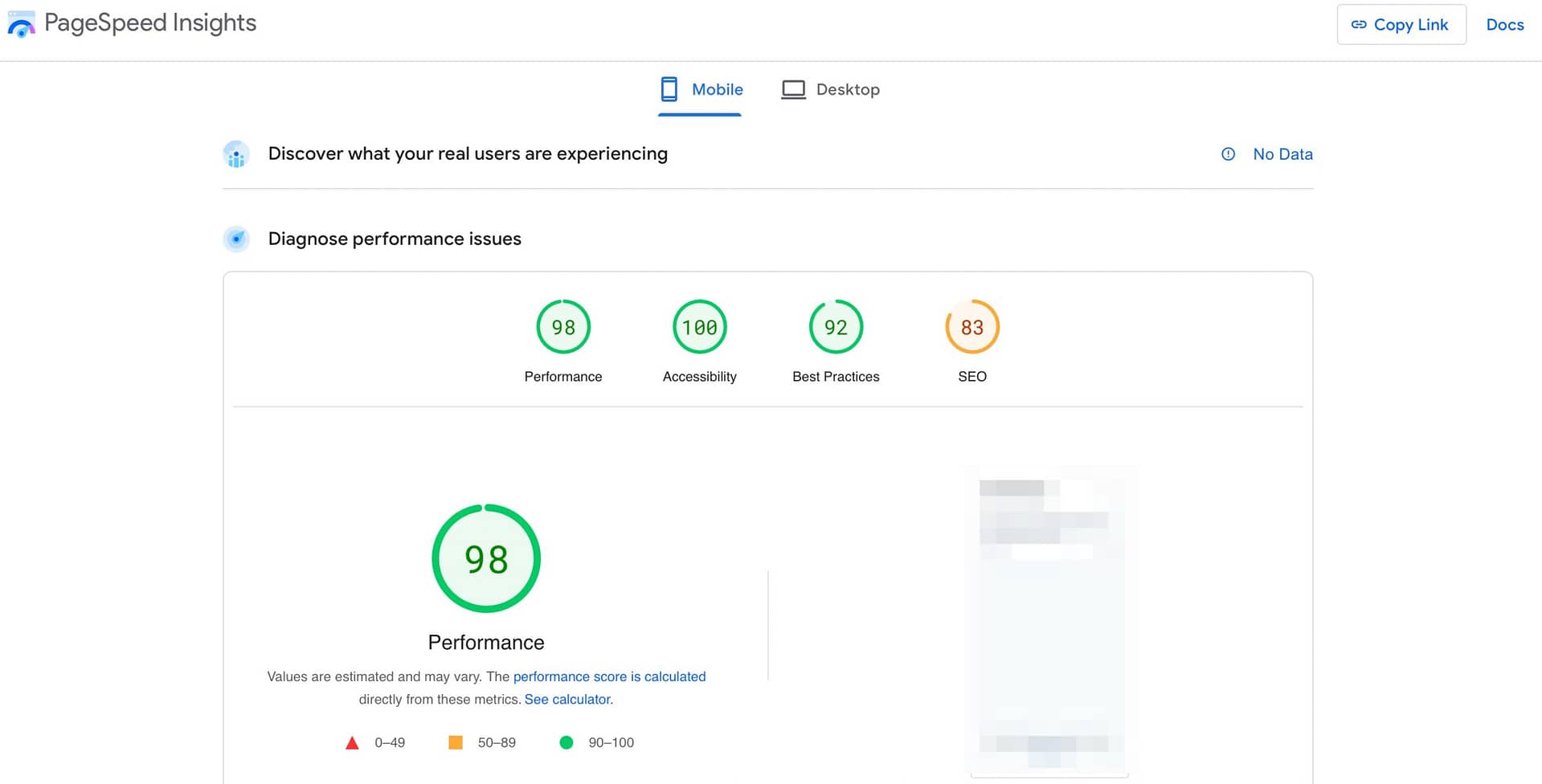Image resolution: width=1542 pixels, height=784 pixels.
Task: Click the blurred mobile page screenshot thumbnail
Action: click(1049, 621)
